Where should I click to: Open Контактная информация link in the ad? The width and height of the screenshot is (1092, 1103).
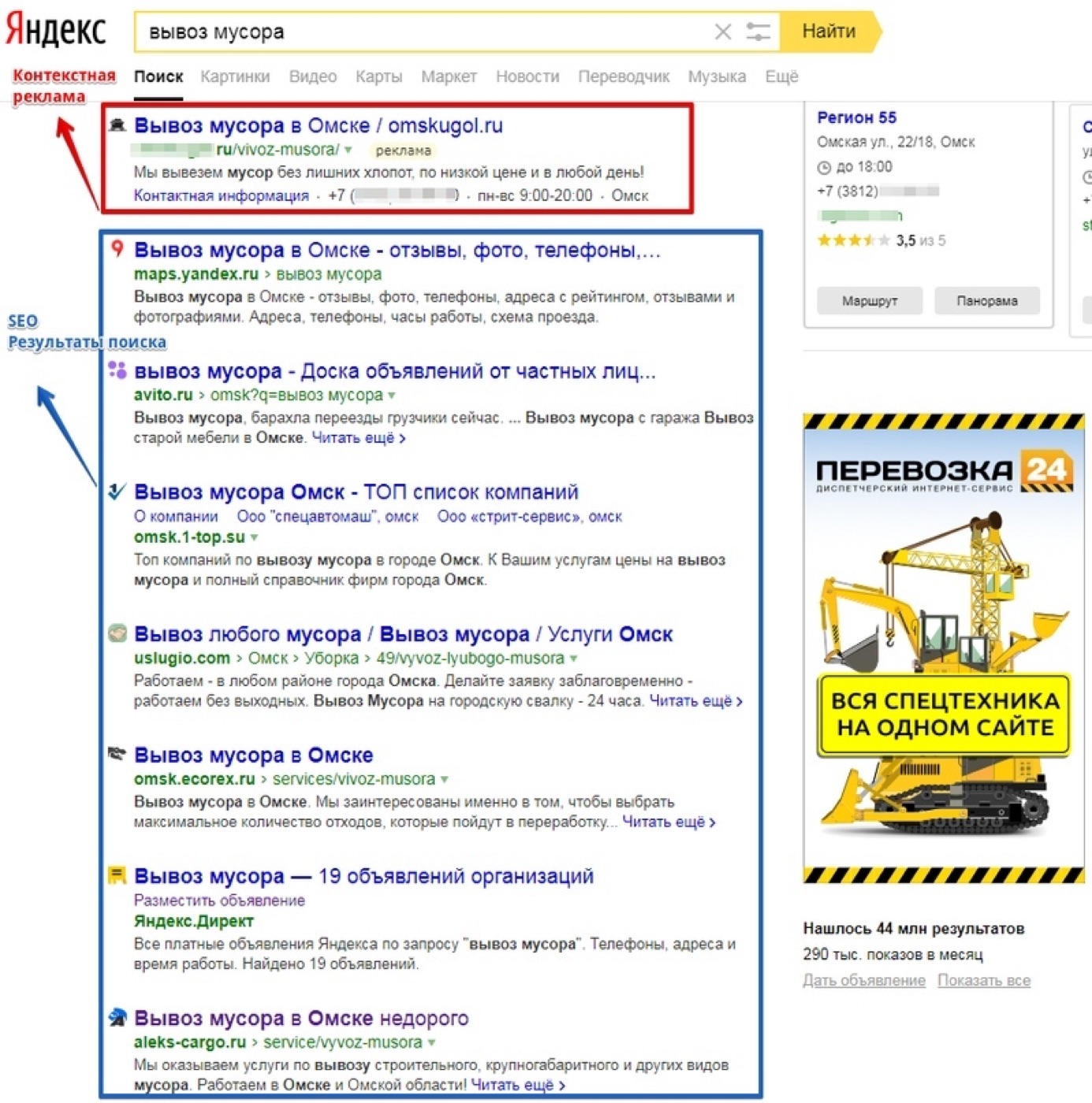point(221,195)
